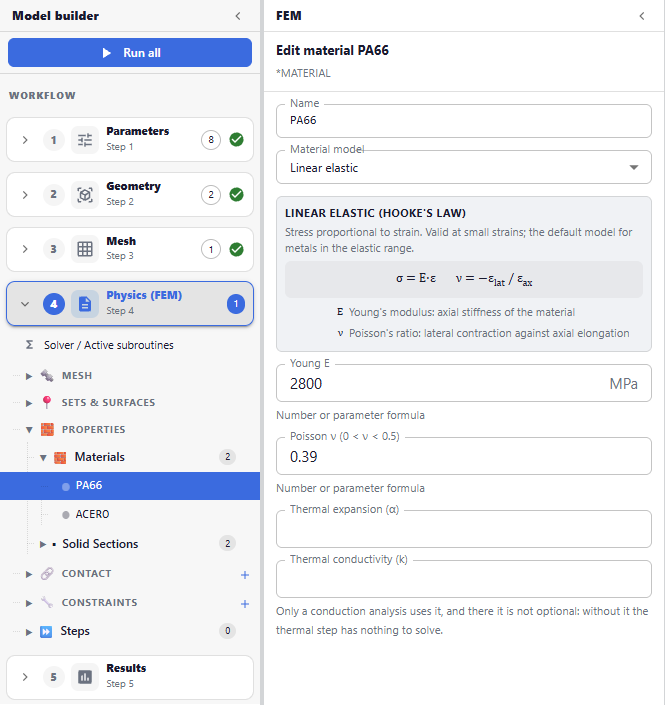Click the Materials count badge 2
The image size is (665, 705).
(228, 457)
